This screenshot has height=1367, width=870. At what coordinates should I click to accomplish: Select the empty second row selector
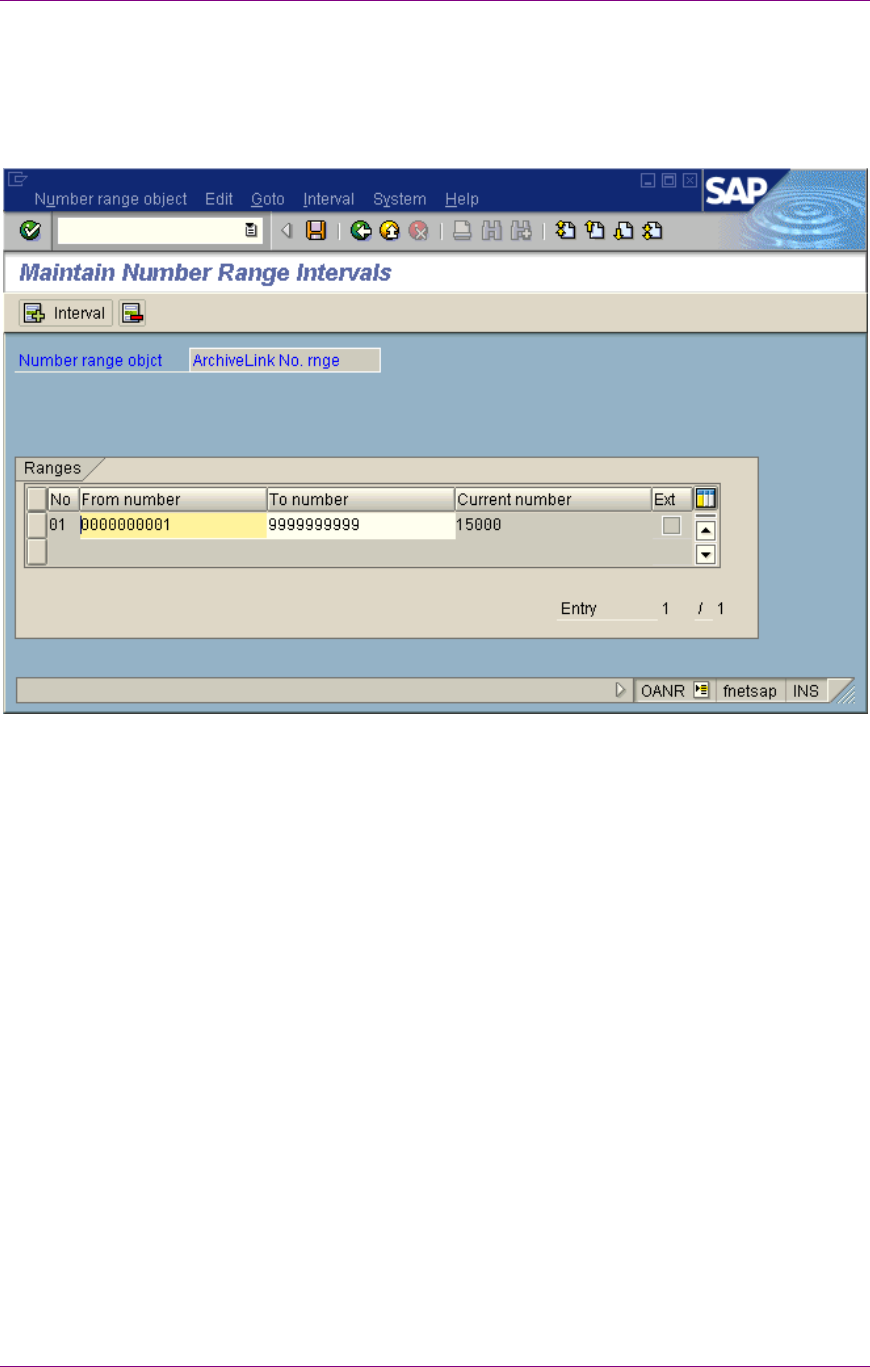click(x=37, y=551)
